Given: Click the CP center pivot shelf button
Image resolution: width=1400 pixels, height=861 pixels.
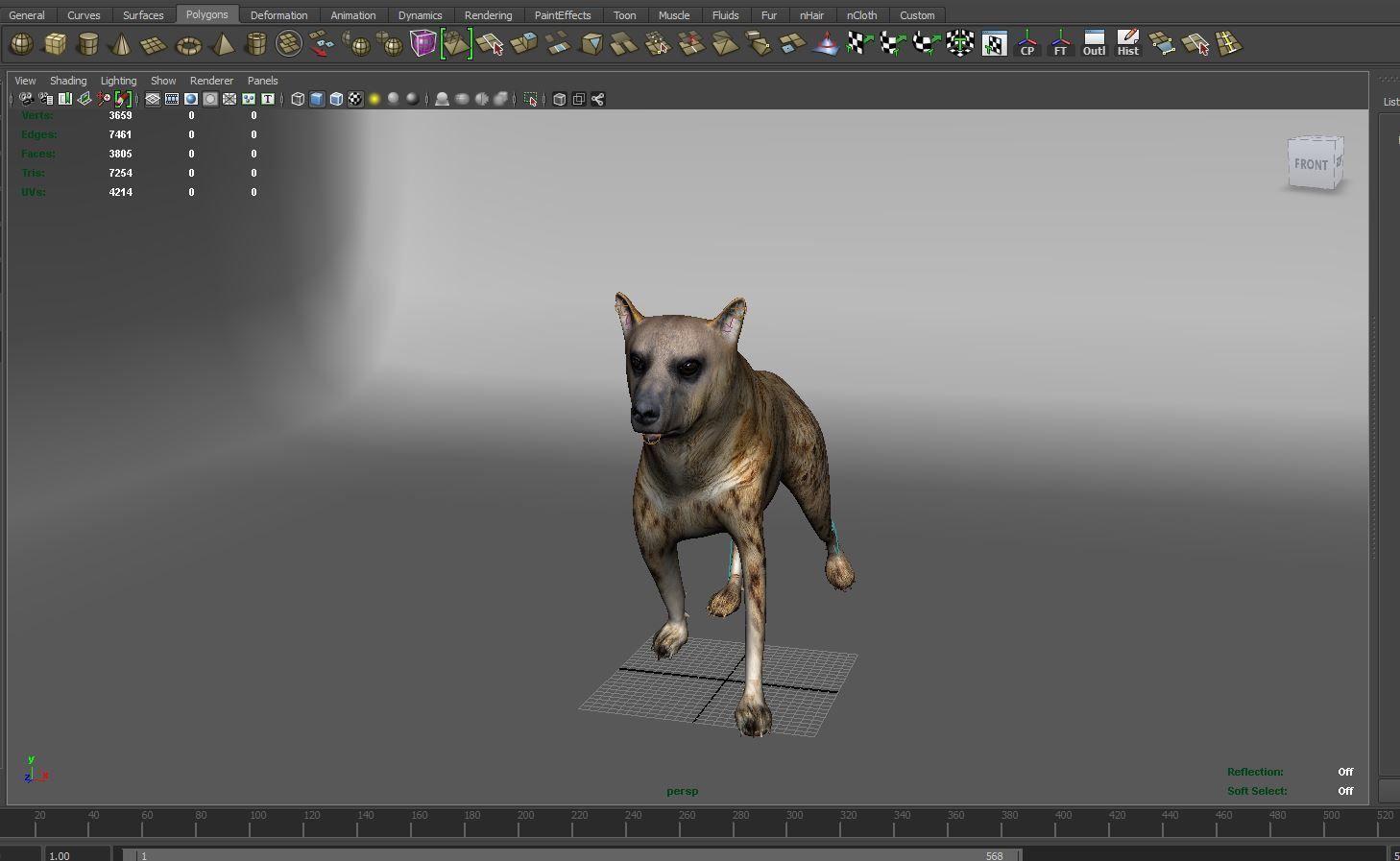Looking at the screenshot, I should tap(1026, 44).
